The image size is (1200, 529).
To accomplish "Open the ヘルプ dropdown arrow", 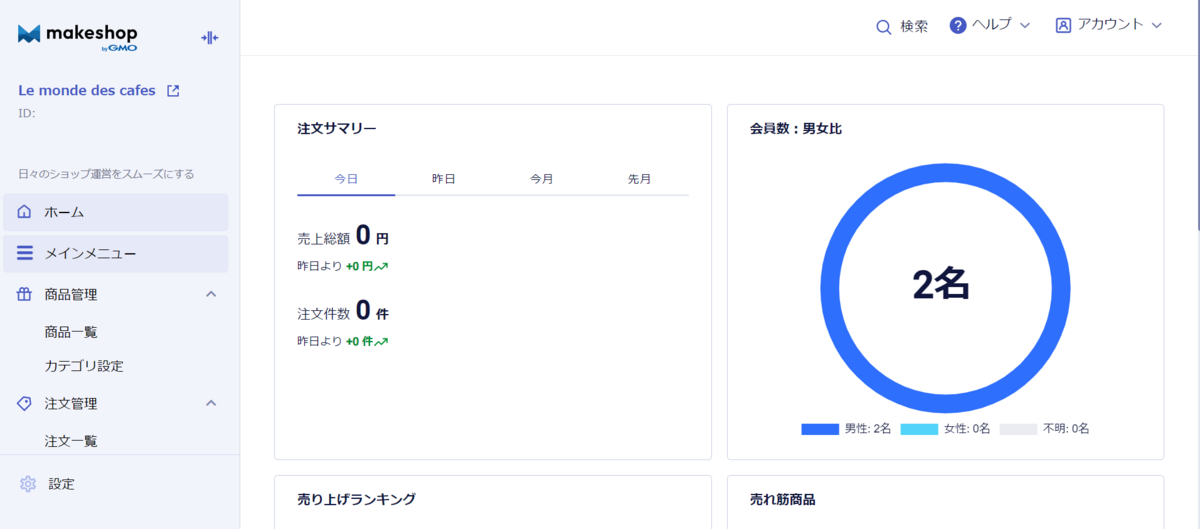I will (x=1024, y=25).
